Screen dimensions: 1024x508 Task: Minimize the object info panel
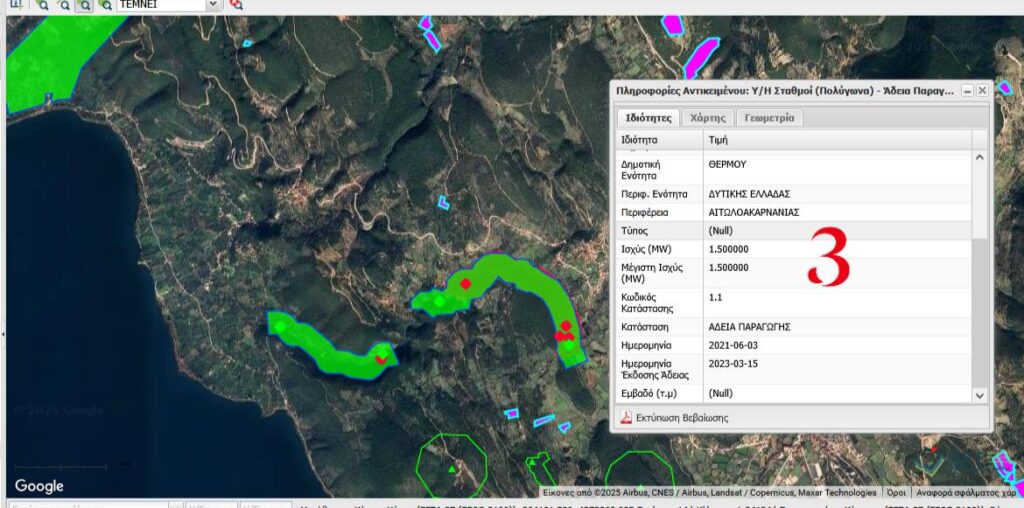coord(967,91)
